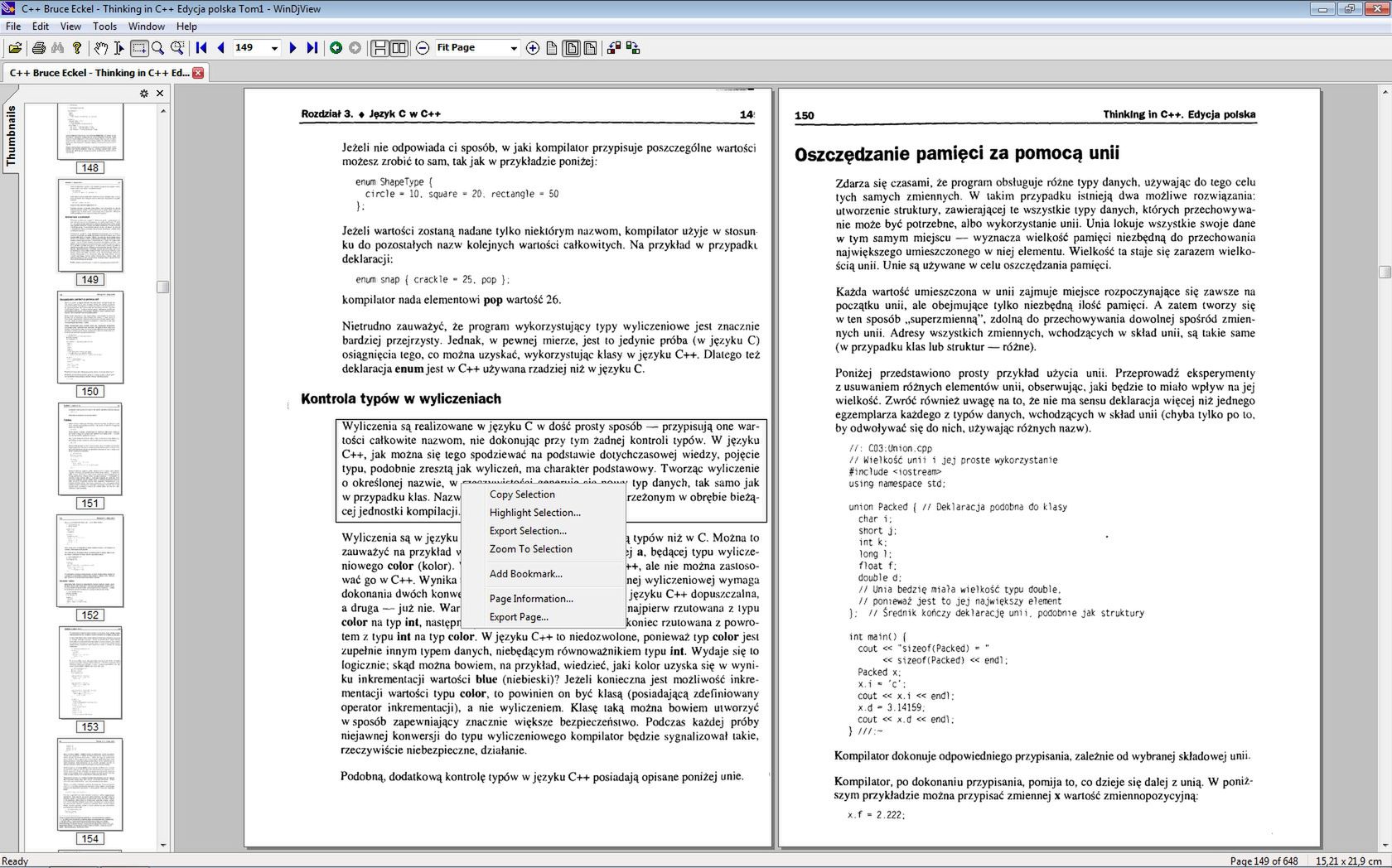Screen dimensions: 1392x868
Task: Click thumbnails pane scrollbar thumb
Action: (x=163, y=287)
